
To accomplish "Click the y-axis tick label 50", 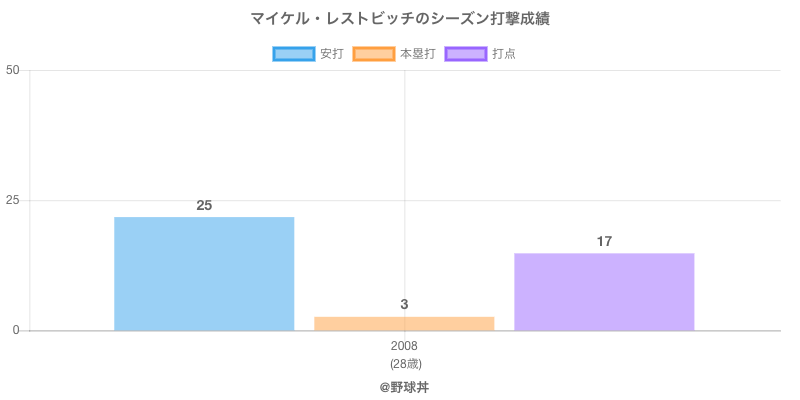I will (x=12, y=70).
